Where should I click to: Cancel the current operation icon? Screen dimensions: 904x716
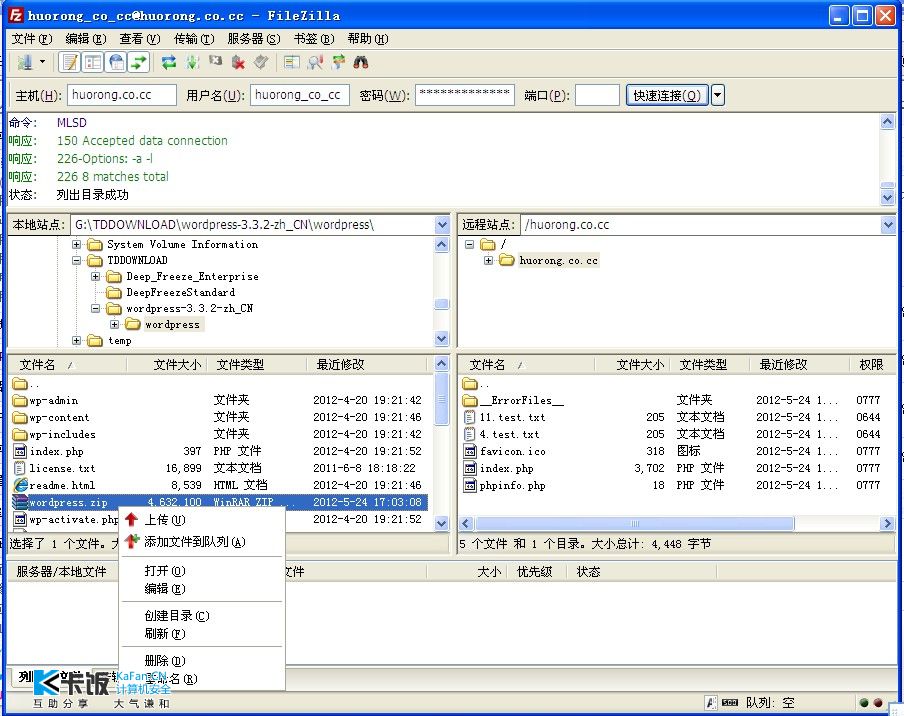(216, 61)
